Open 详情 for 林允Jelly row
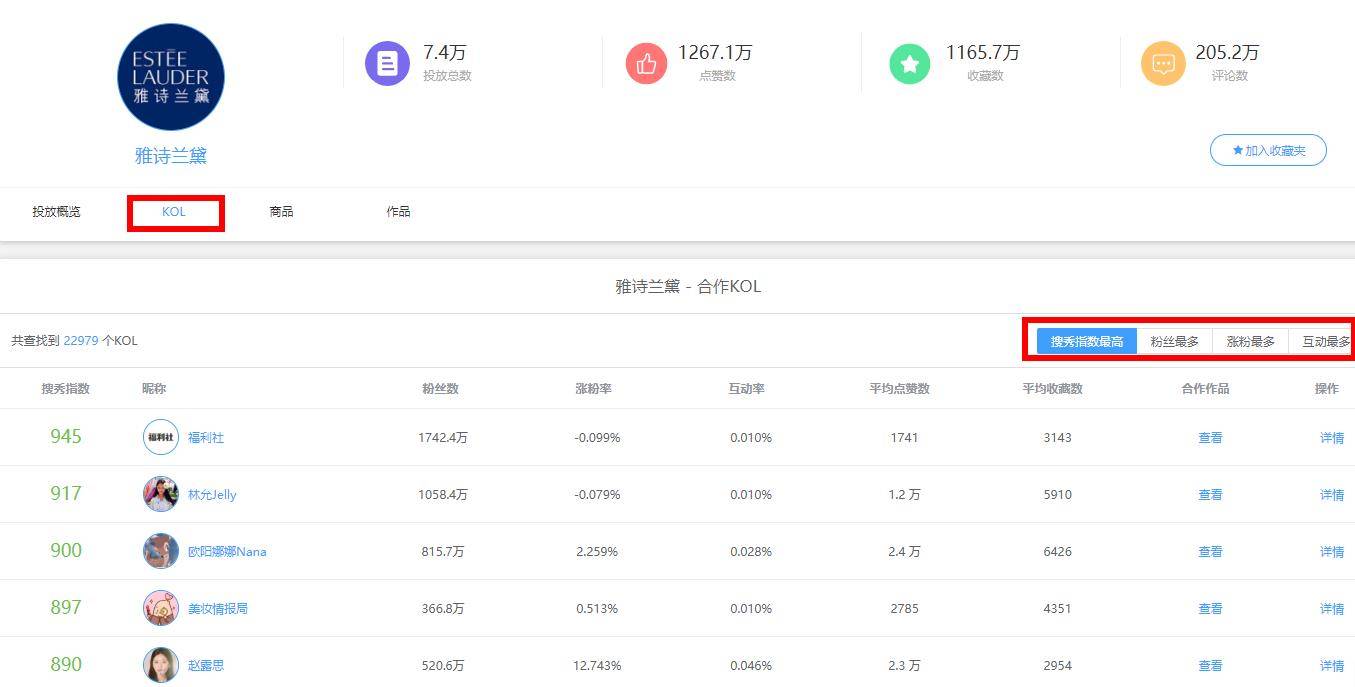The image size is (1355, 687). click(1332, 495)
